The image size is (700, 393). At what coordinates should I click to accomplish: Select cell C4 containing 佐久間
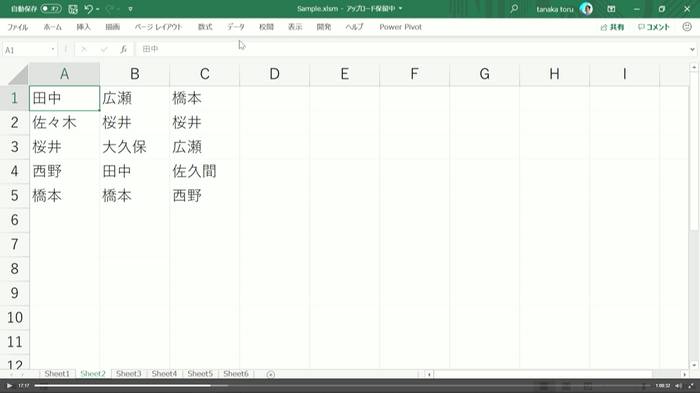tap(204, 171)
